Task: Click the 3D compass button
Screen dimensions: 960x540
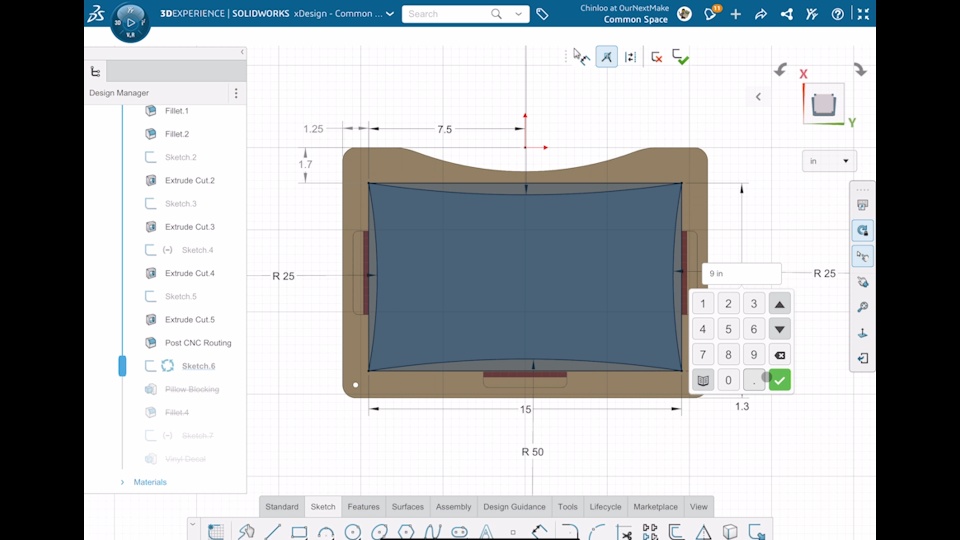Action: click(x=130, y=23)
